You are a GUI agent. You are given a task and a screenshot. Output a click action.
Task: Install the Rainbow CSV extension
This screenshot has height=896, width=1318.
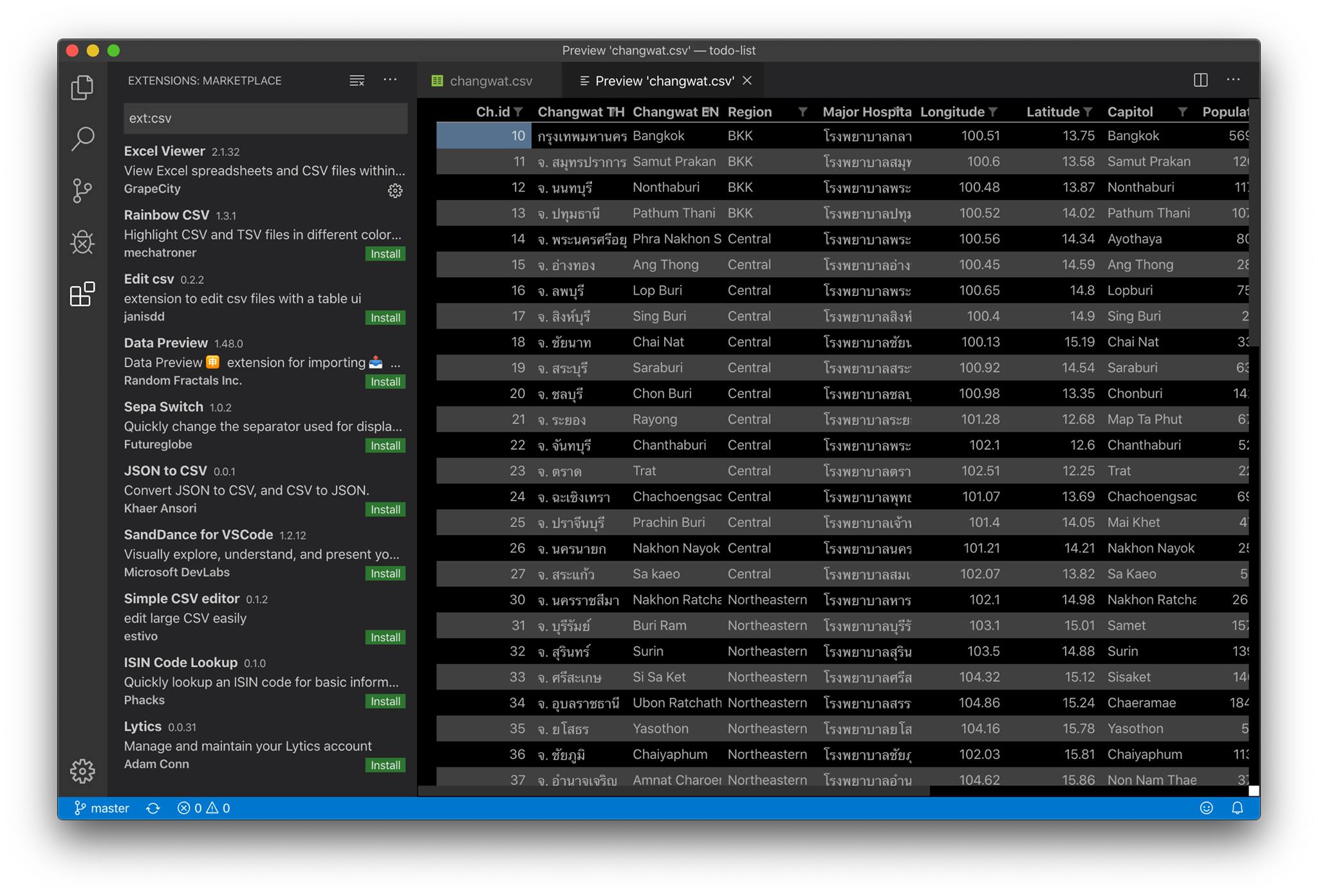[x=385, y=254]
